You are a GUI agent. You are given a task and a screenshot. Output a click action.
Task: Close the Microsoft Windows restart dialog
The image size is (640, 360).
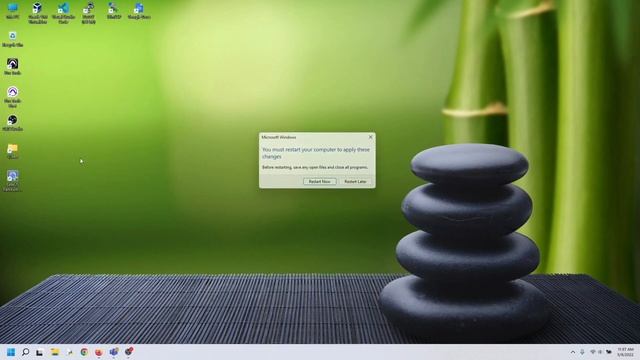point(370,137)
